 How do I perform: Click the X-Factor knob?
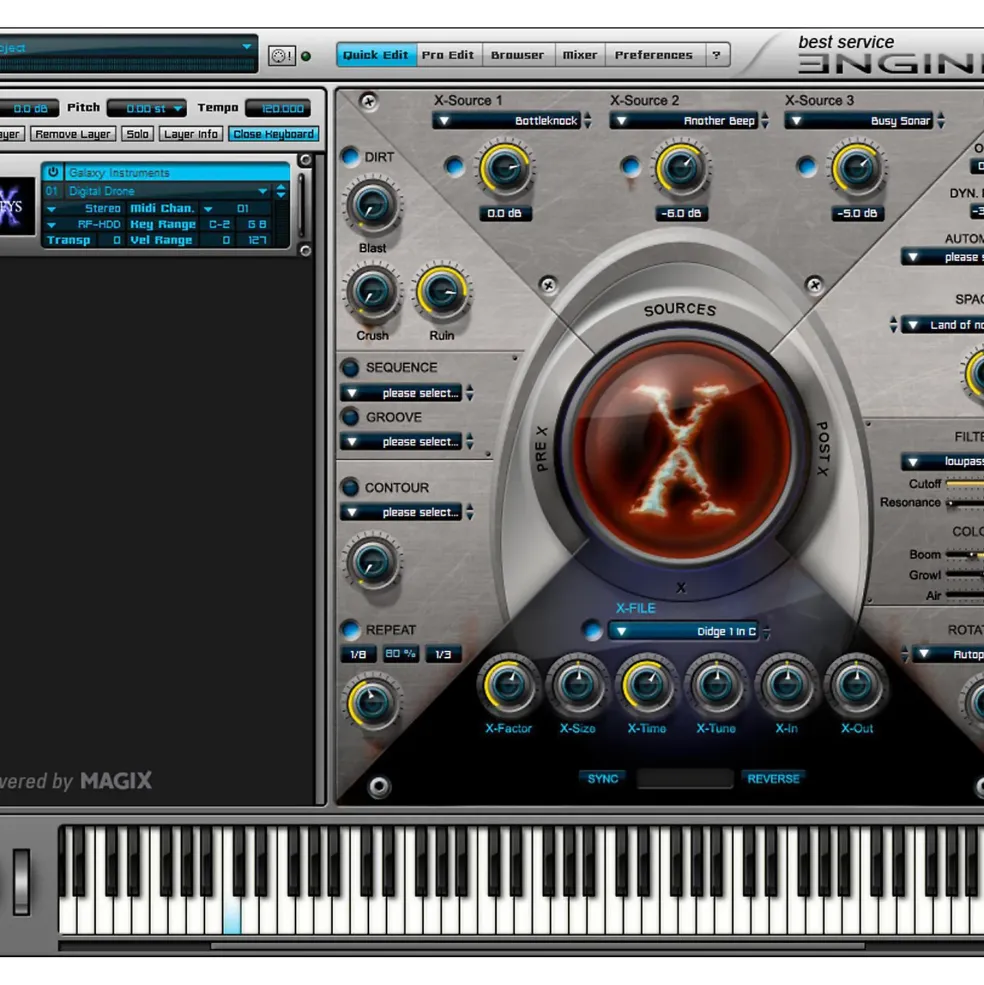tap(508, 685)
